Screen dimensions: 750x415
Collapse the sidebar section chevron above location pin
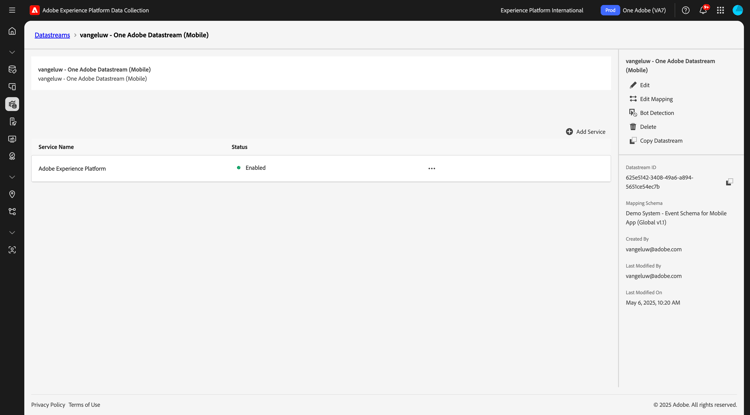click(x=12, y=177)
